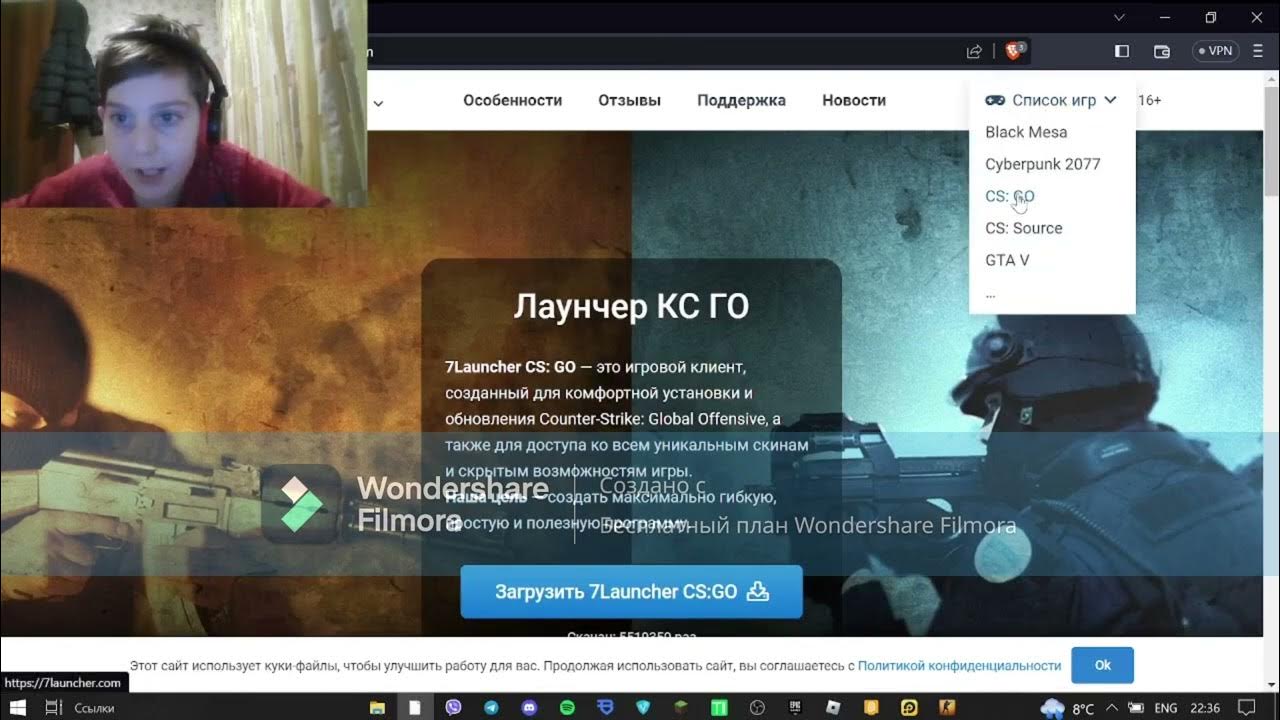Select Black Mesa from the games list
Image resolution: width=1280 pixels, height=720 pixels.
1026,132
